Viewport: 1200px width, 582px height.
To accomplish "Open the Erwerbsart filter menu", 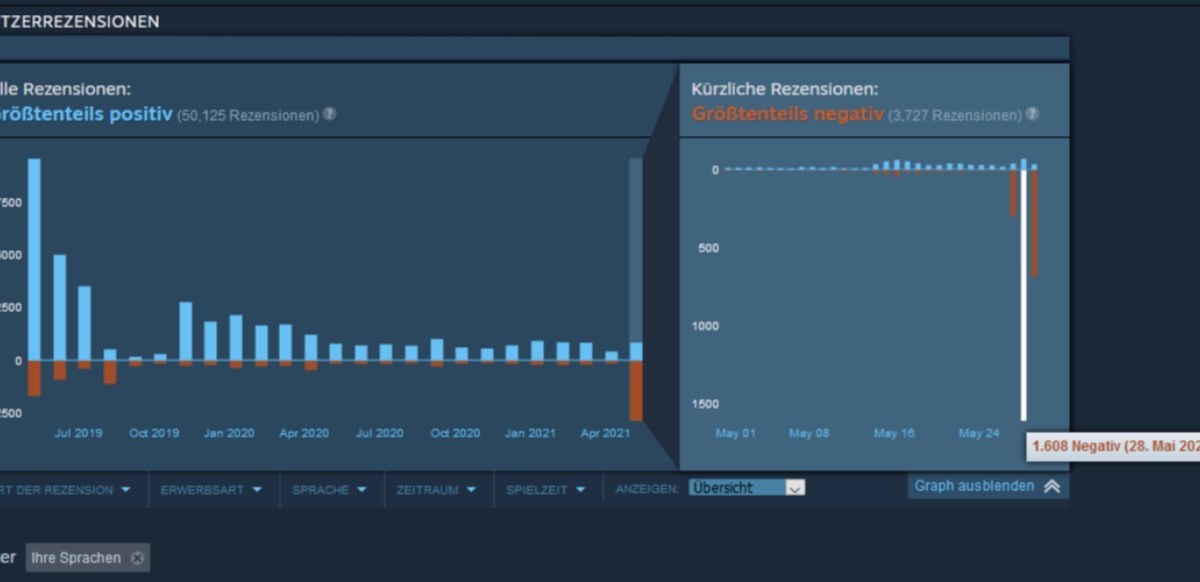I will click(210, 490).
